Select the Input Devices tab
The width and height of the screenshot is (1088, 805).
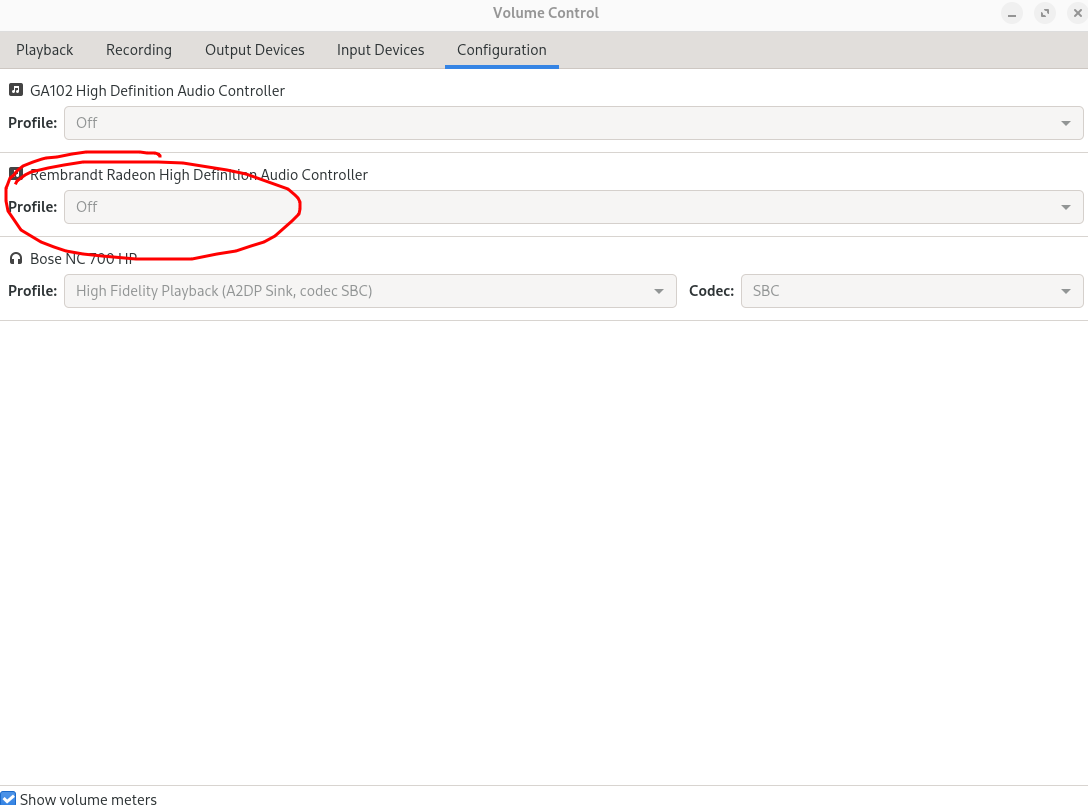point(380,50)
